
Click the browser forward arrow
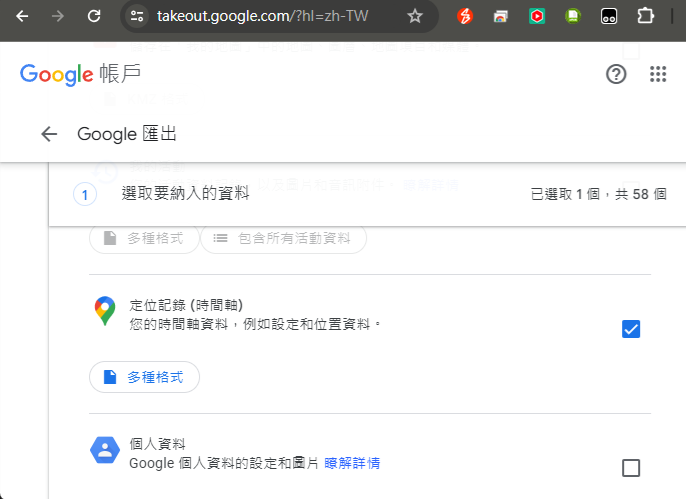tap(58, 16)
